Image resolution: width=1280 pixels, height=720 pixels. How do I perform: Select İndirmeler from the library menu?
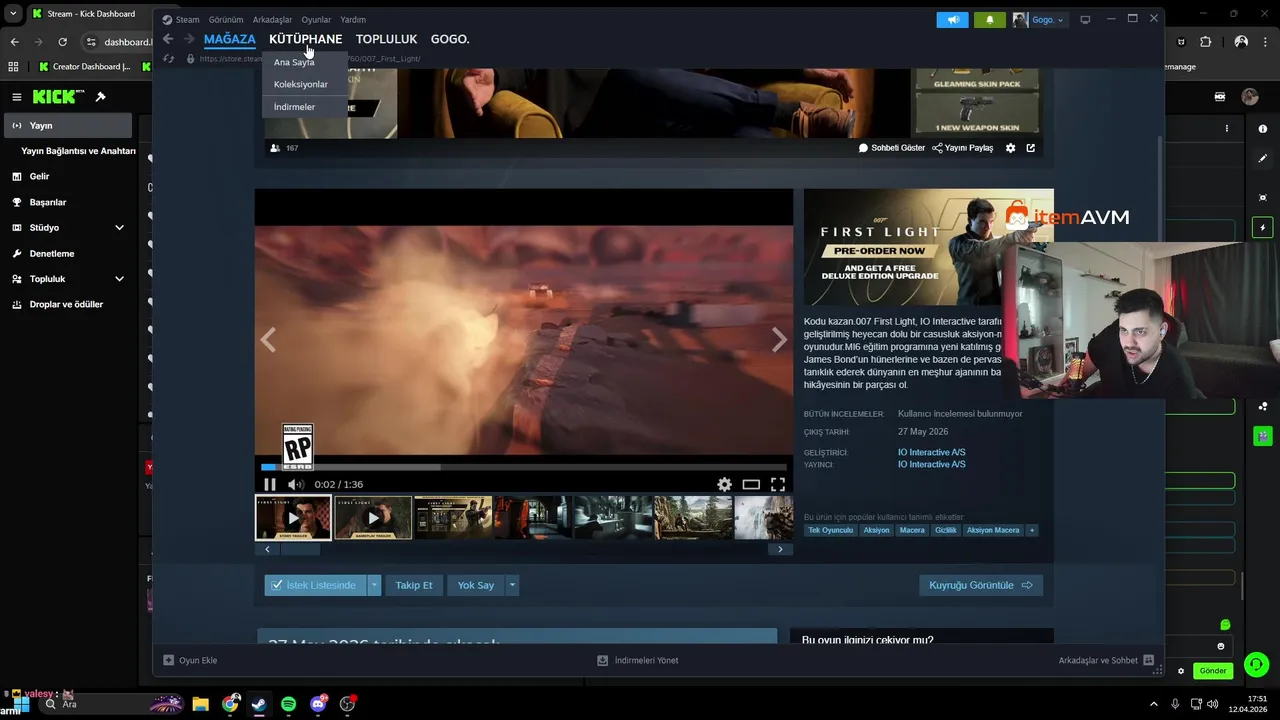point(294,107)
